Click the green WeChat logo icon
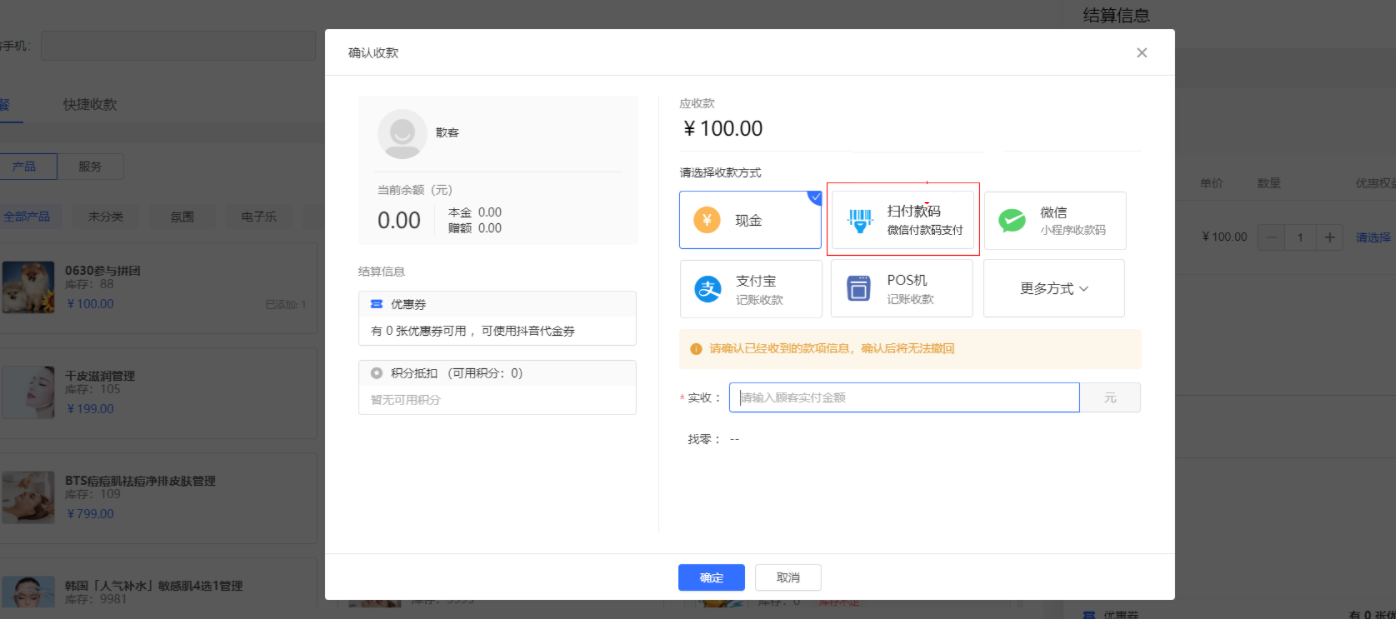This screenshot has height=619, width=1396. pyautogui.click(x=1012, y=220)
